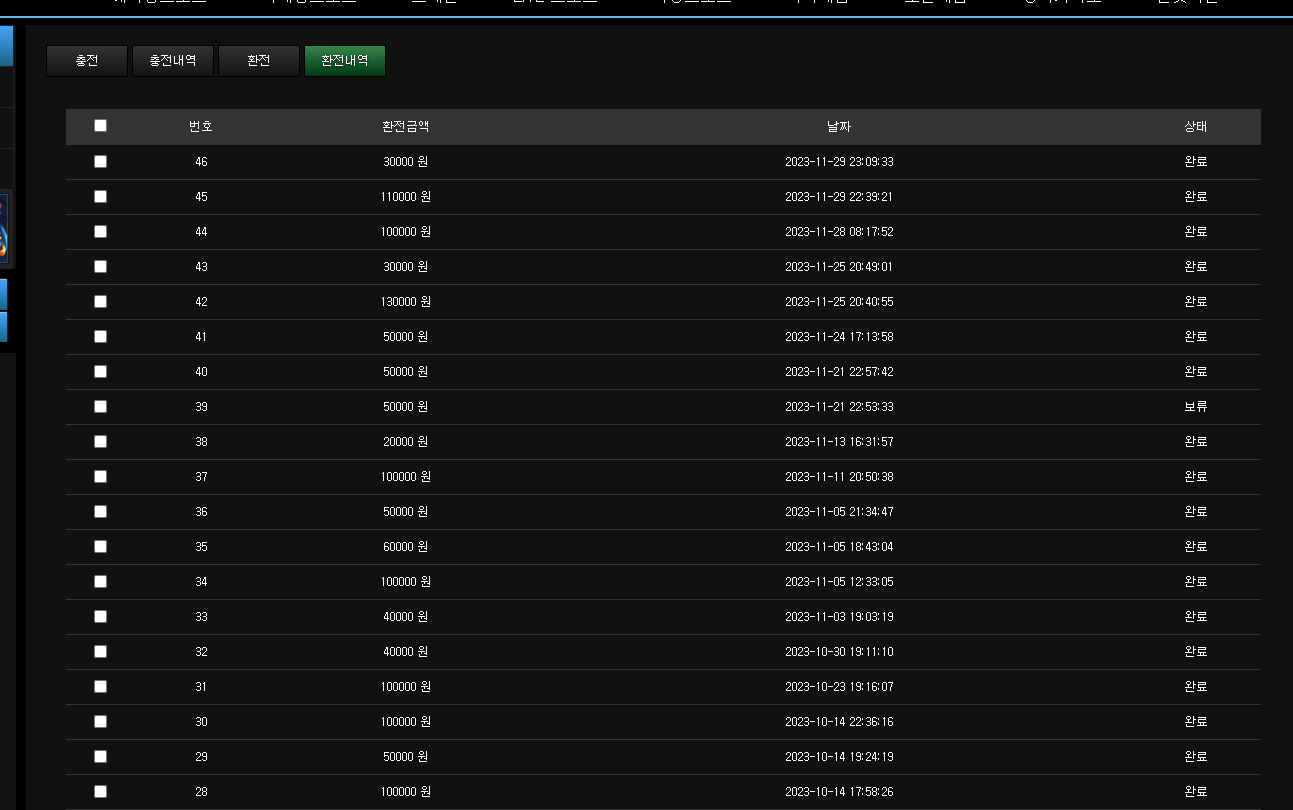Select the checkbox for row number 30

(x=100, y=722)
